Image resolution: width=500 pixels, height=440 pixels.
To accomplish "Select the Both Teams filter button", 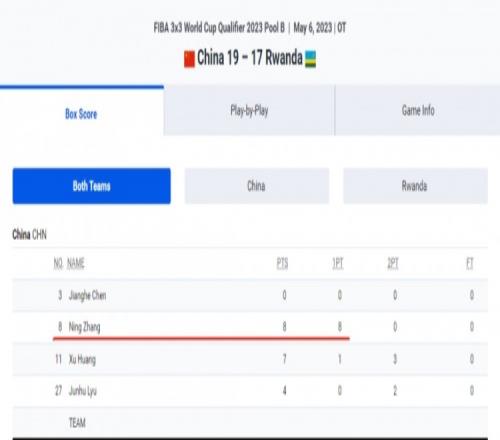I will (x=92, y=186).
